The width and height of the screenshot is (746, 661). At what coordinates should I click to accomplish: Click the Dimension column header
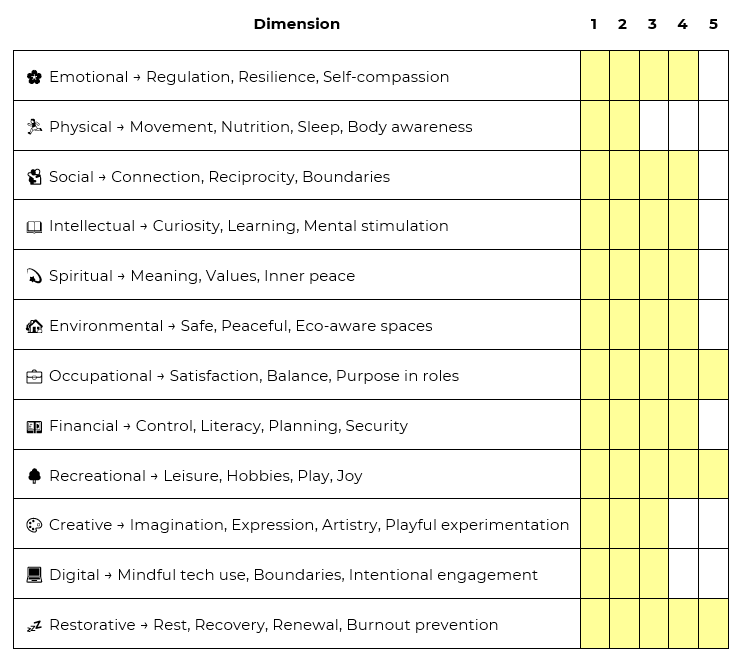pos(296,24)
